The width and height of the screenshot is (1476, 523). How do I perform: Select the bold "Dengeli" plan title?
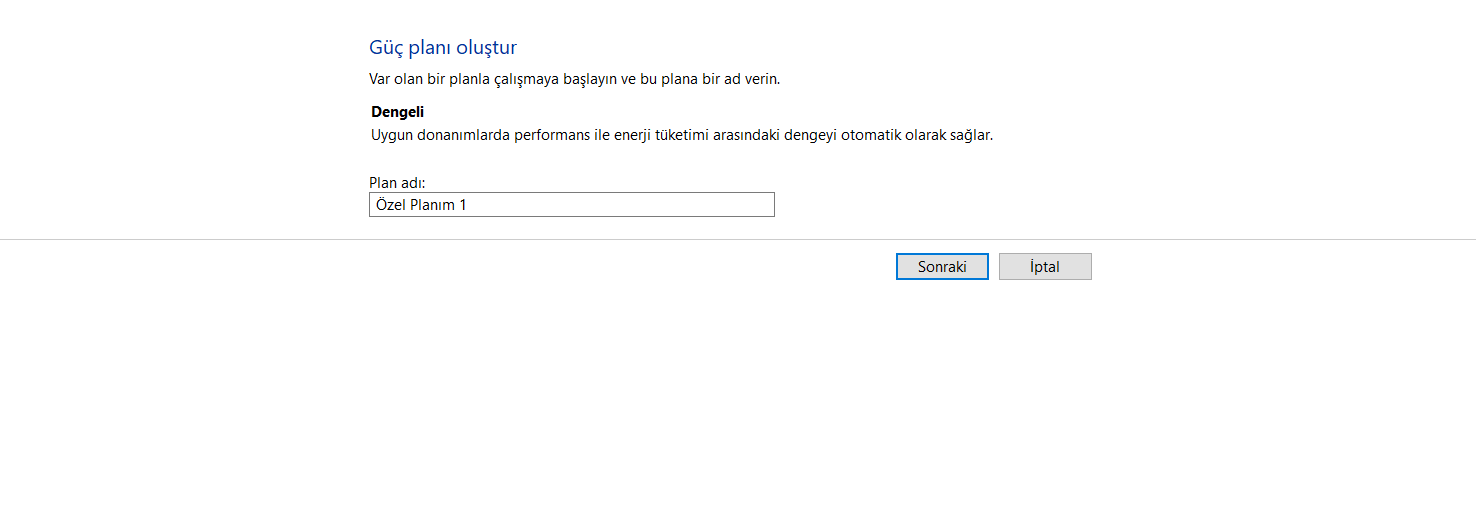(397, 112)
